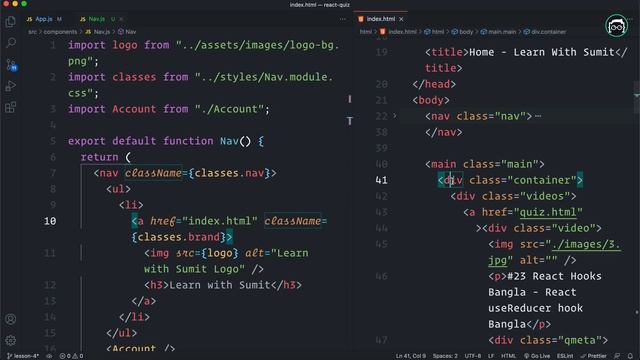The width and height of the screenshot is (640, 360).
Task: Click 'body' in right breadcrumb
Action: [x=462, y=31]
